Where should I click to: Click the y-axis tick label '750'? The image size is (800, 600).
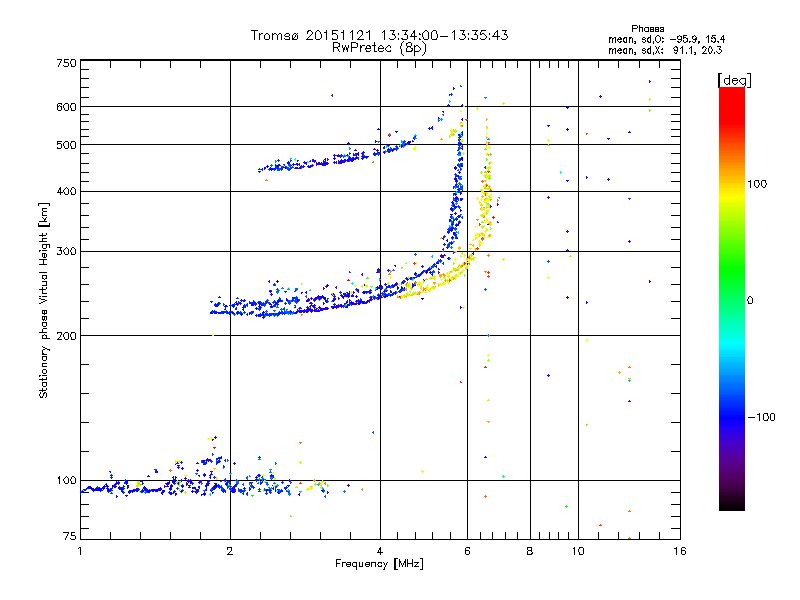[67, 63]
